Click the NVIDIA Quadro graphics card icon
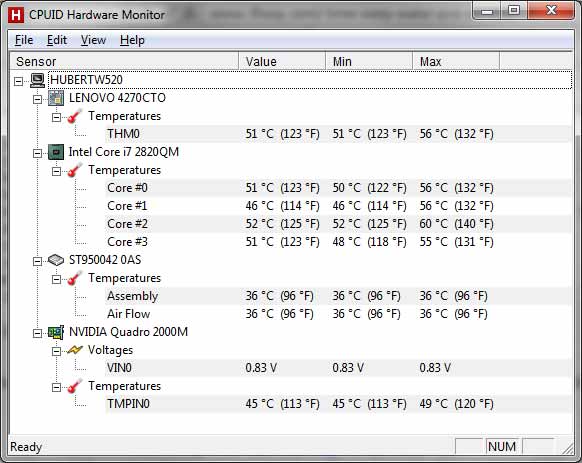 coord(56,332)
